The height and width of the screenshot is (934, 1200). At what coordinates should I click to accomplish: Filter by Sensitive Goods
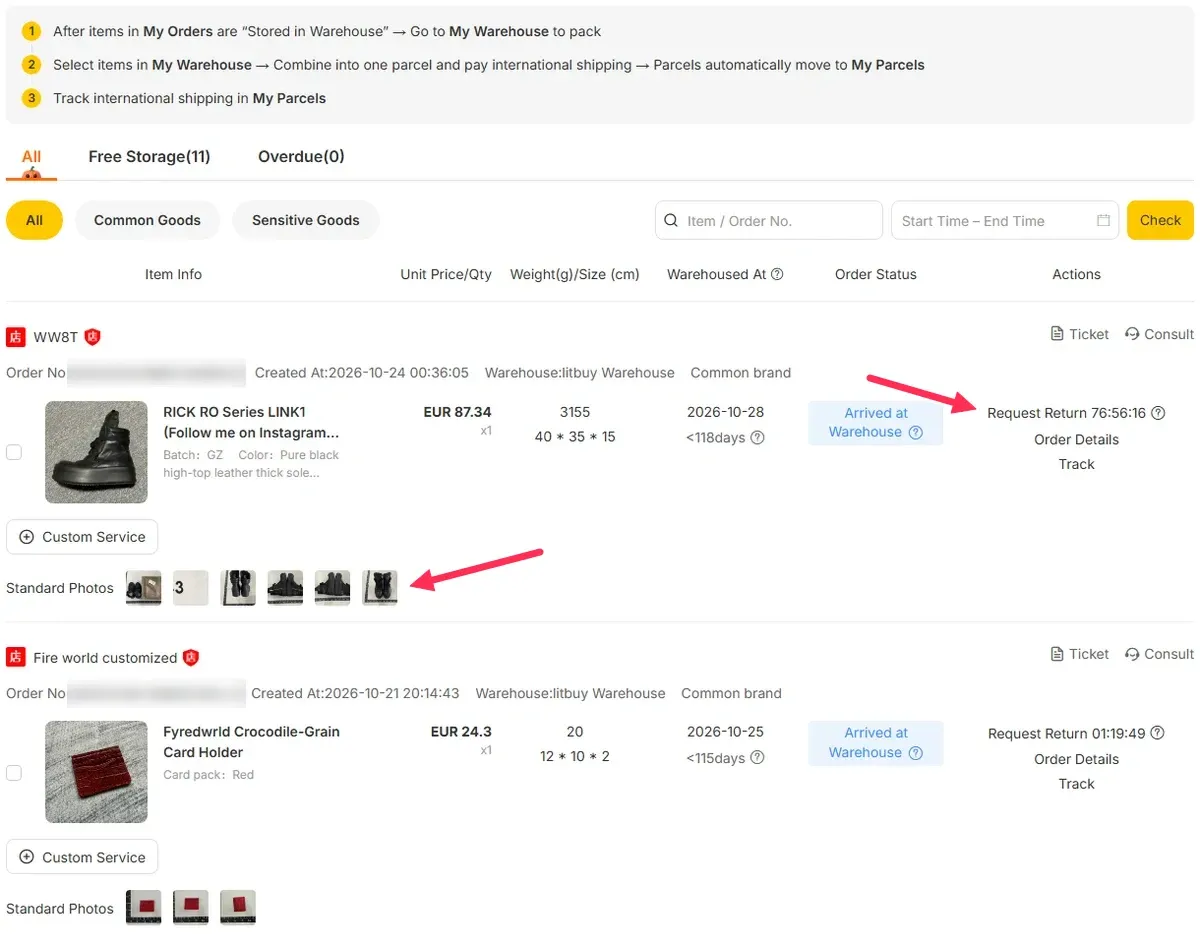click(x=305, y=220)
